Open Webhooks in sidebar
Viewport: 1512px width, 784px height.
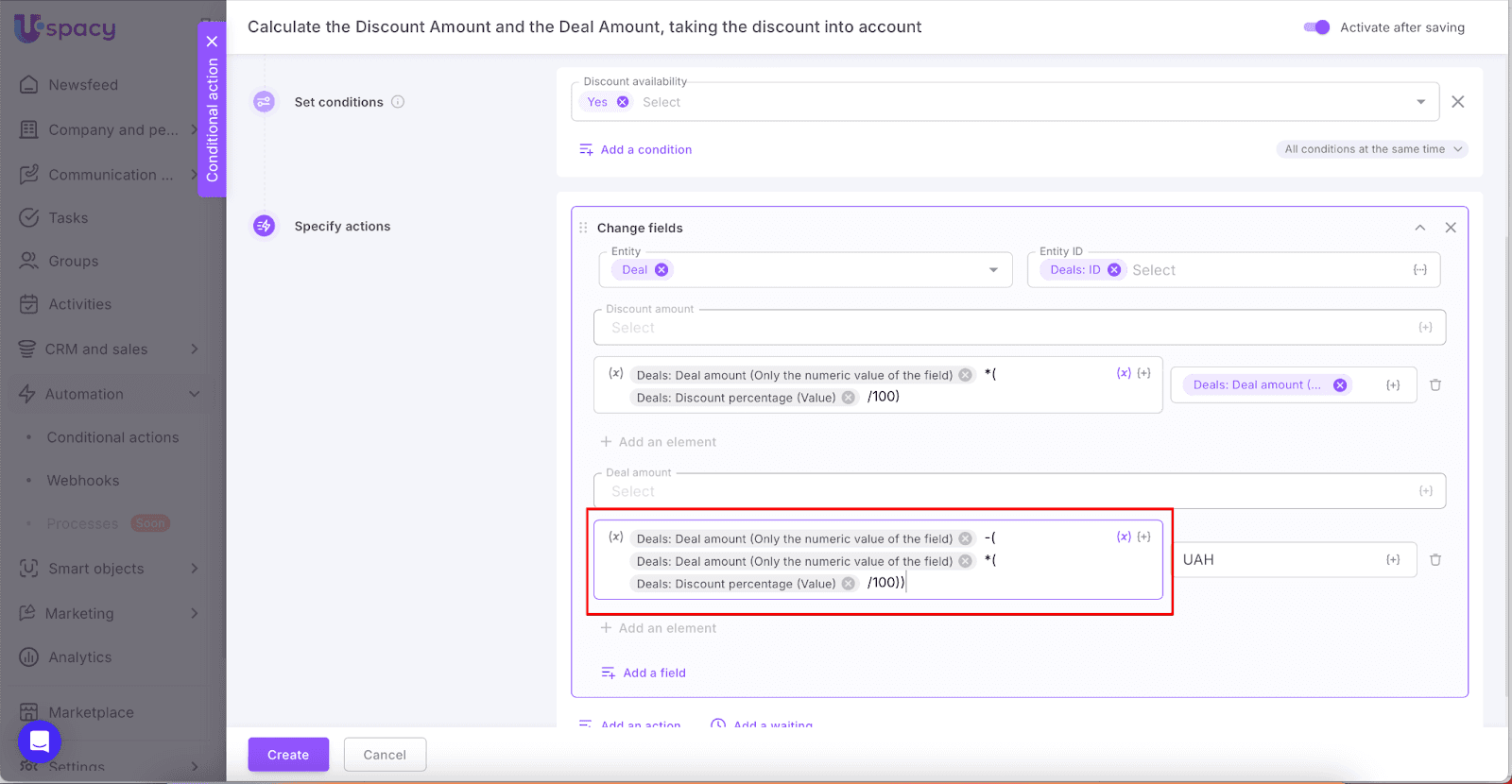click(83, 481)
